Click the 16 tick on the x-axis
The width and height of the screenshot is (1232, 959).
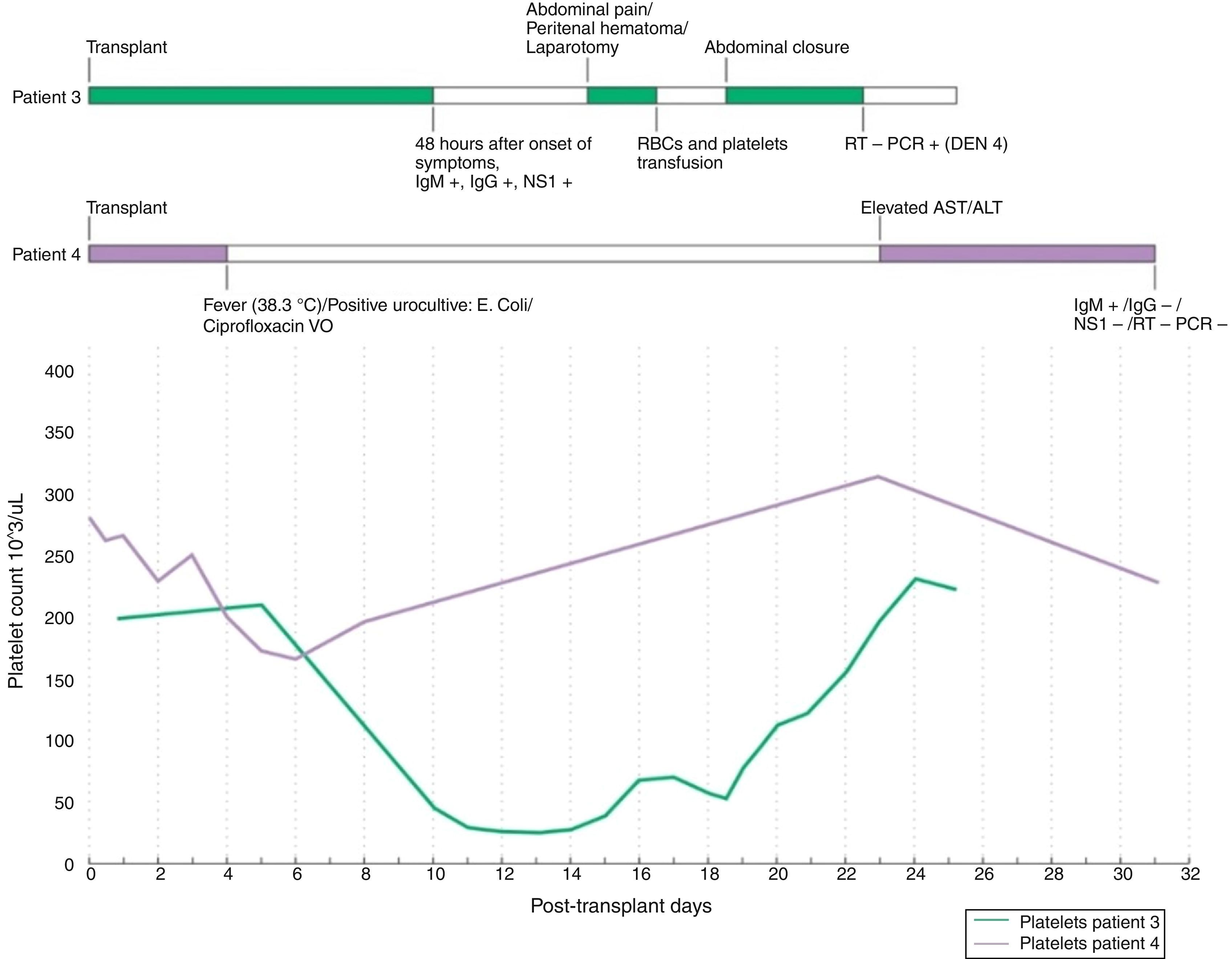pyautogui.click(x=641, y=874)
